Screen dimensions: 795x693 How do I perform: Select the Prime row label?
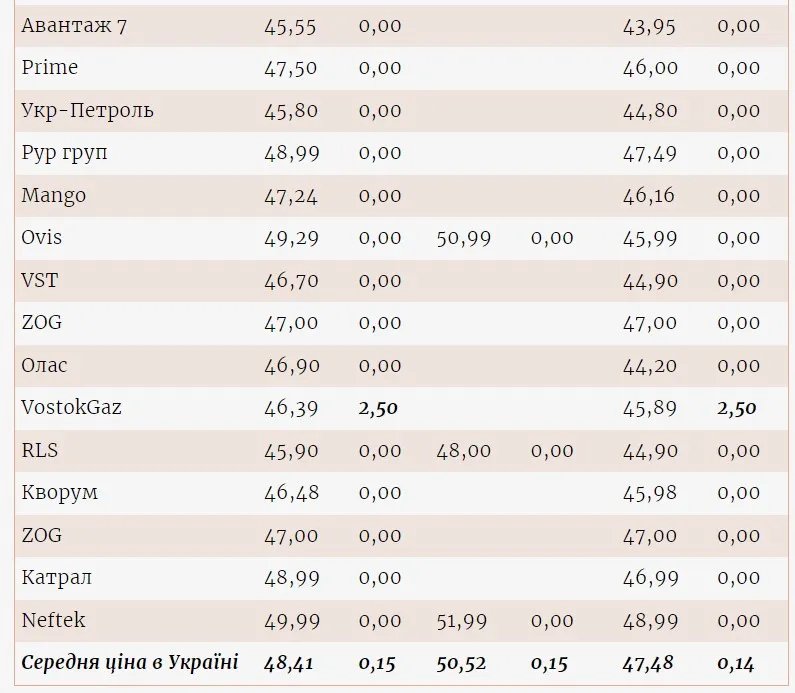click(x=49, y=68)
